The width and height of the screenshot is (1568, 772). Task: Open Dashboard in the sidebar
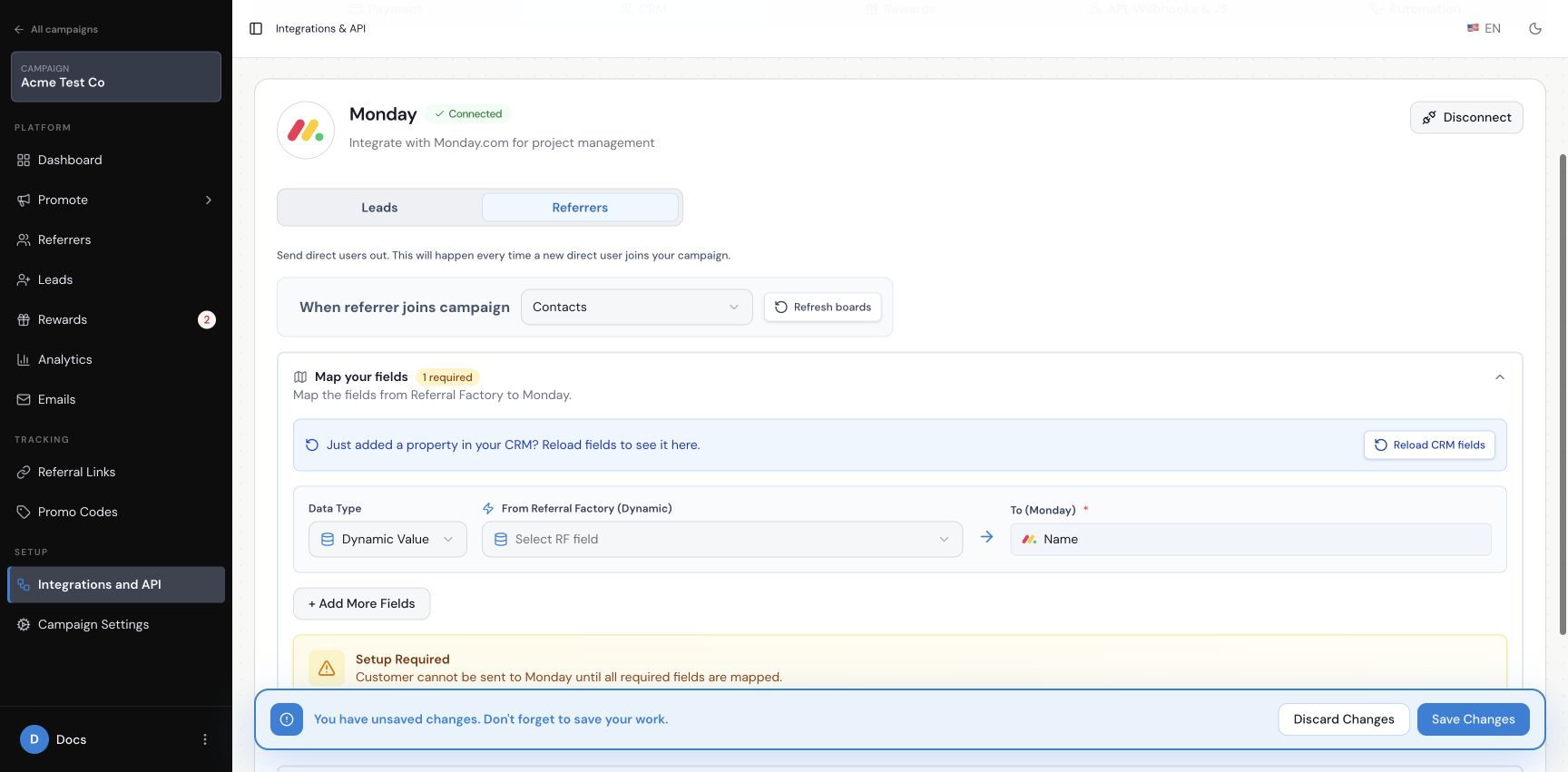[116, 160]
